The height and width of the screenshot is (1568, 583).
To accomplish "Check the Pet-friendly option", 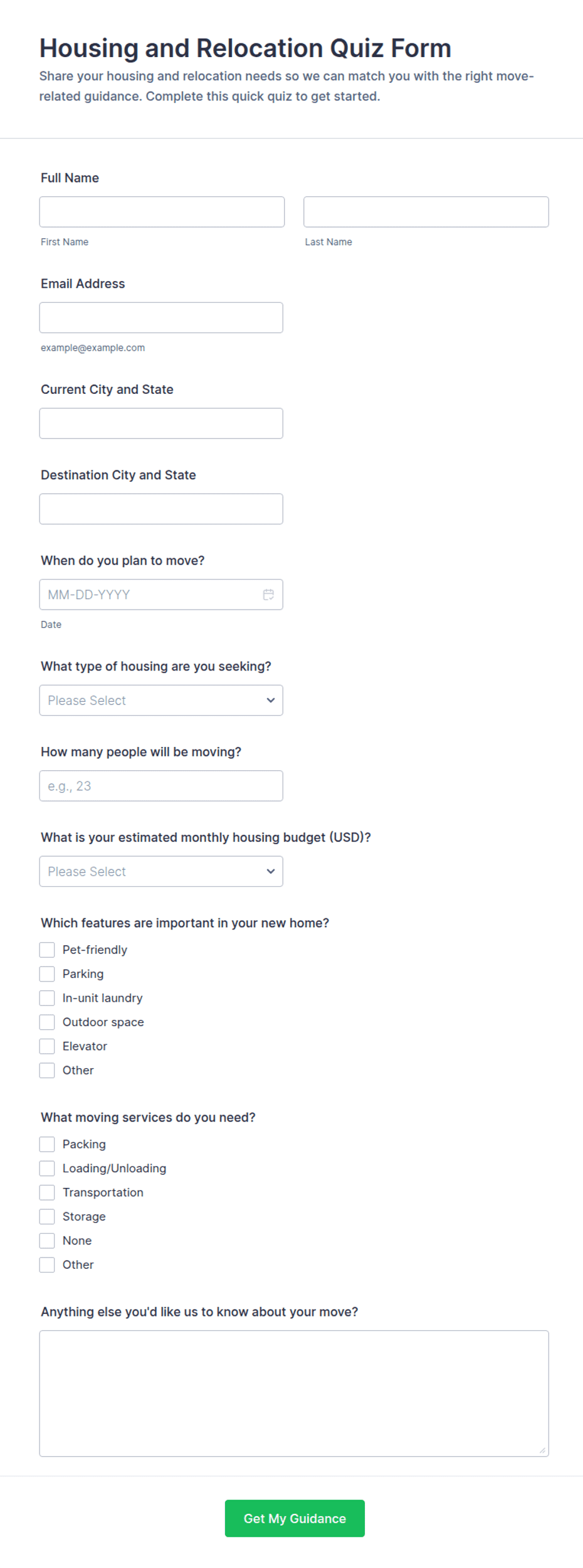I will click(x=47, y=950).
